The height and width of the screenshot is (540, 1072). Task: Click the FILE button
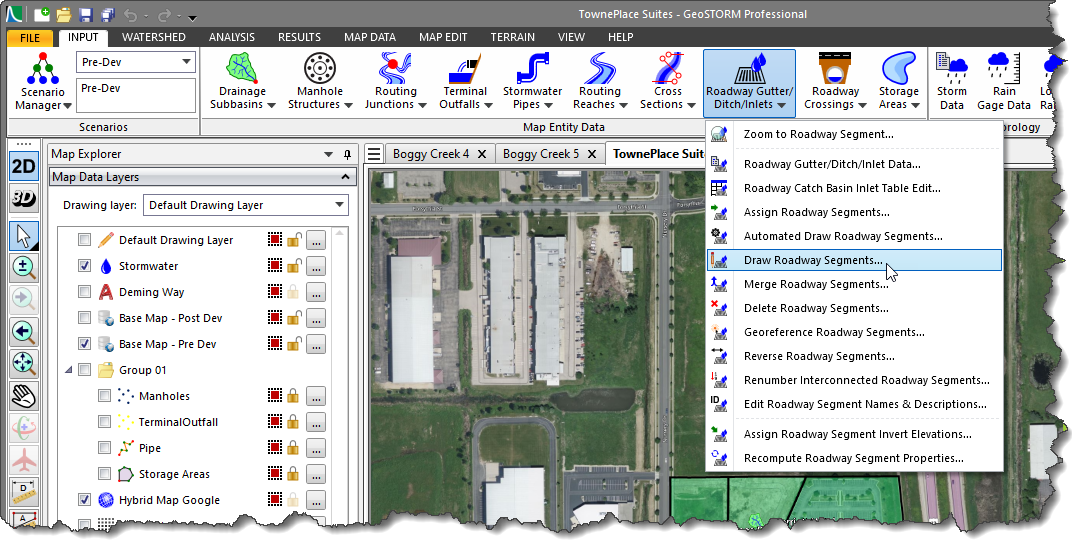(30, 38)
